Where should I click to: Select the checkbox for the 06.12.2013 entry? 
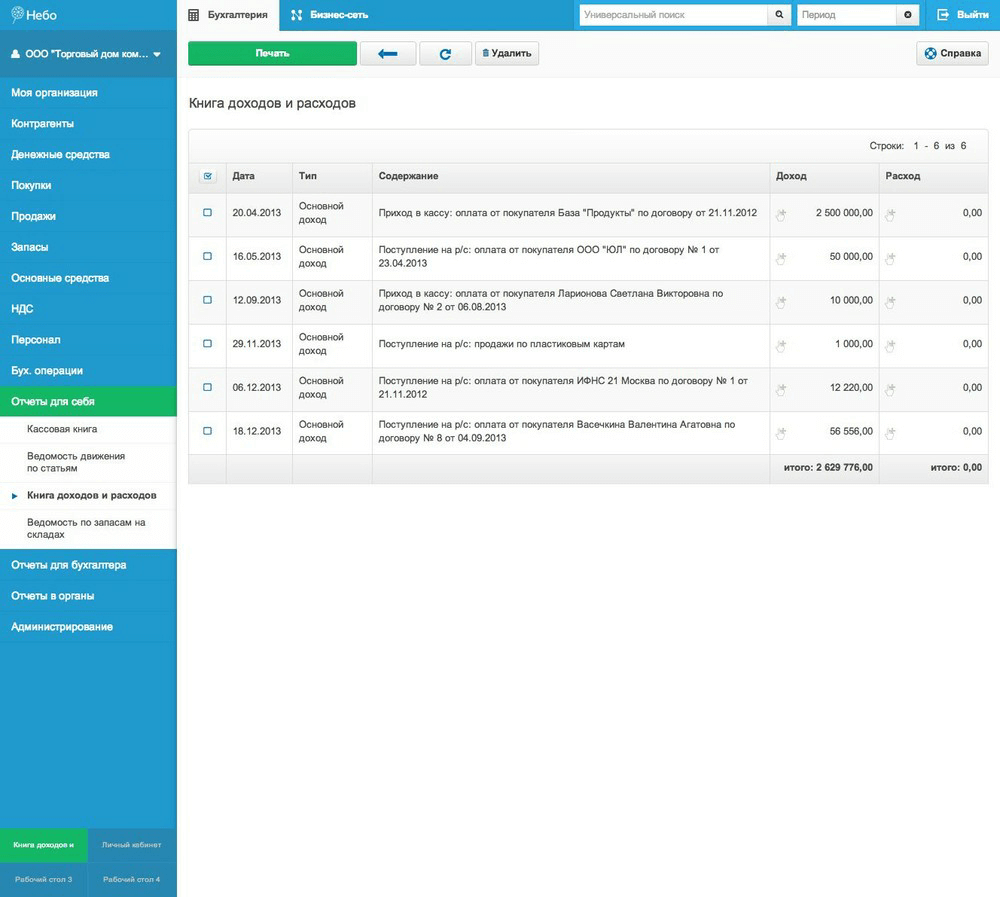click(x=207, y=387)
